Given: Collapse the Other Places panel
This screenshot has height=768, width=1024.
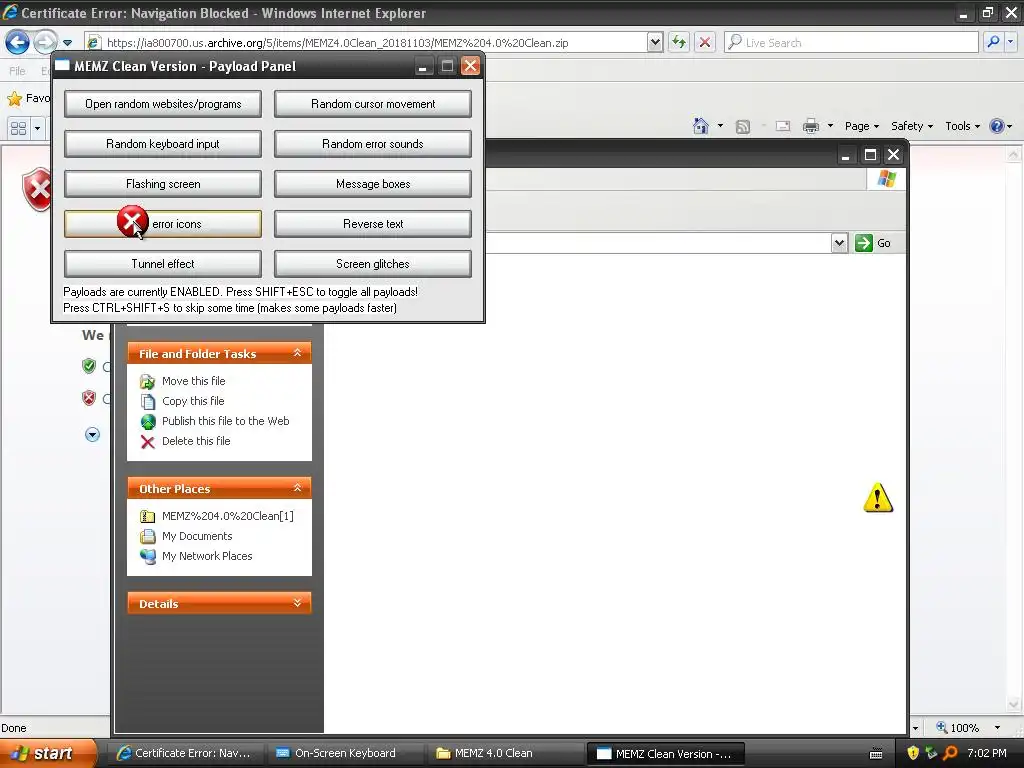Looking at the screenshot, I should click(297, 488).
